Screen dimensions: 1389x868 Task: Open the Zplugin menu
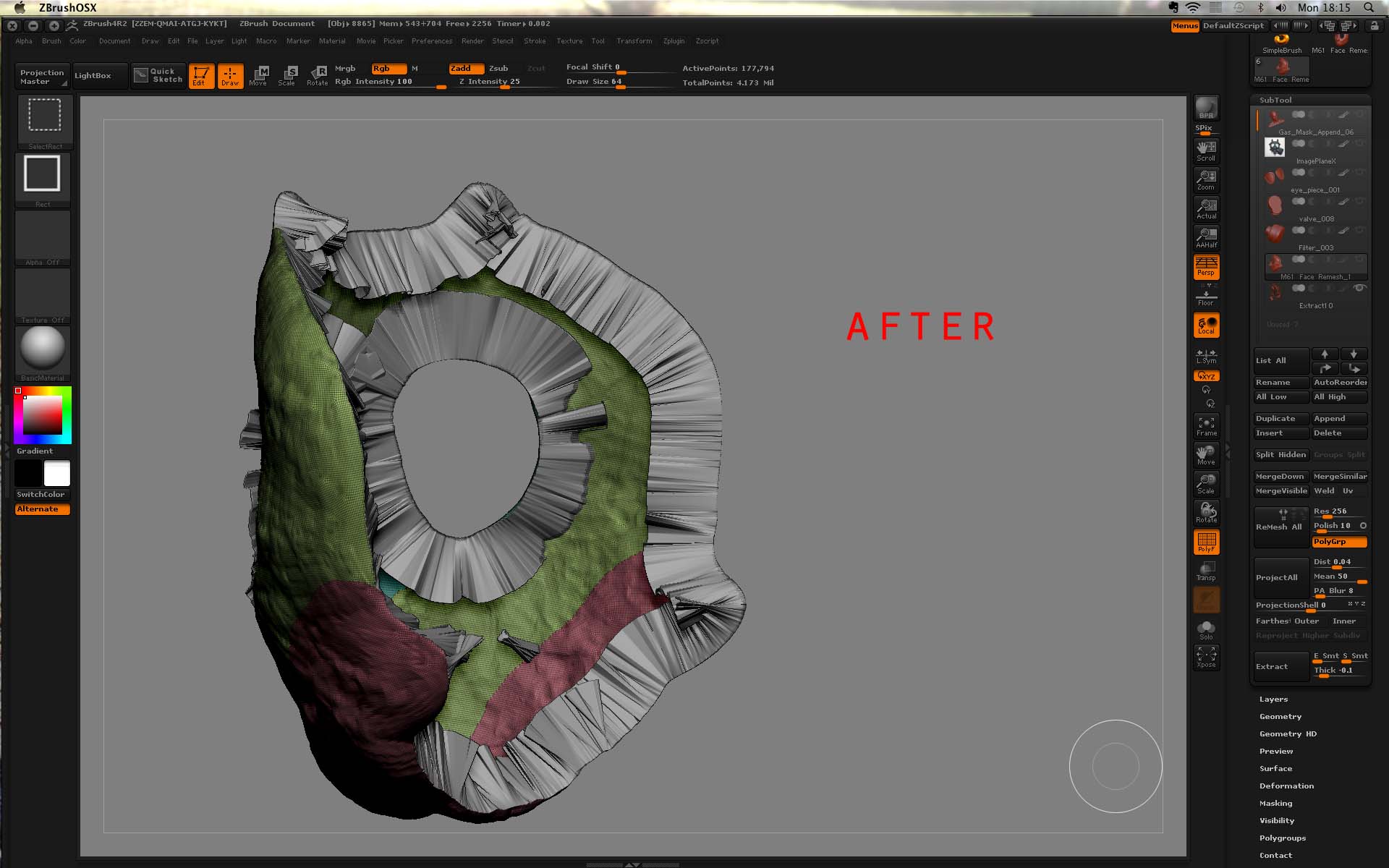point(674,41)
